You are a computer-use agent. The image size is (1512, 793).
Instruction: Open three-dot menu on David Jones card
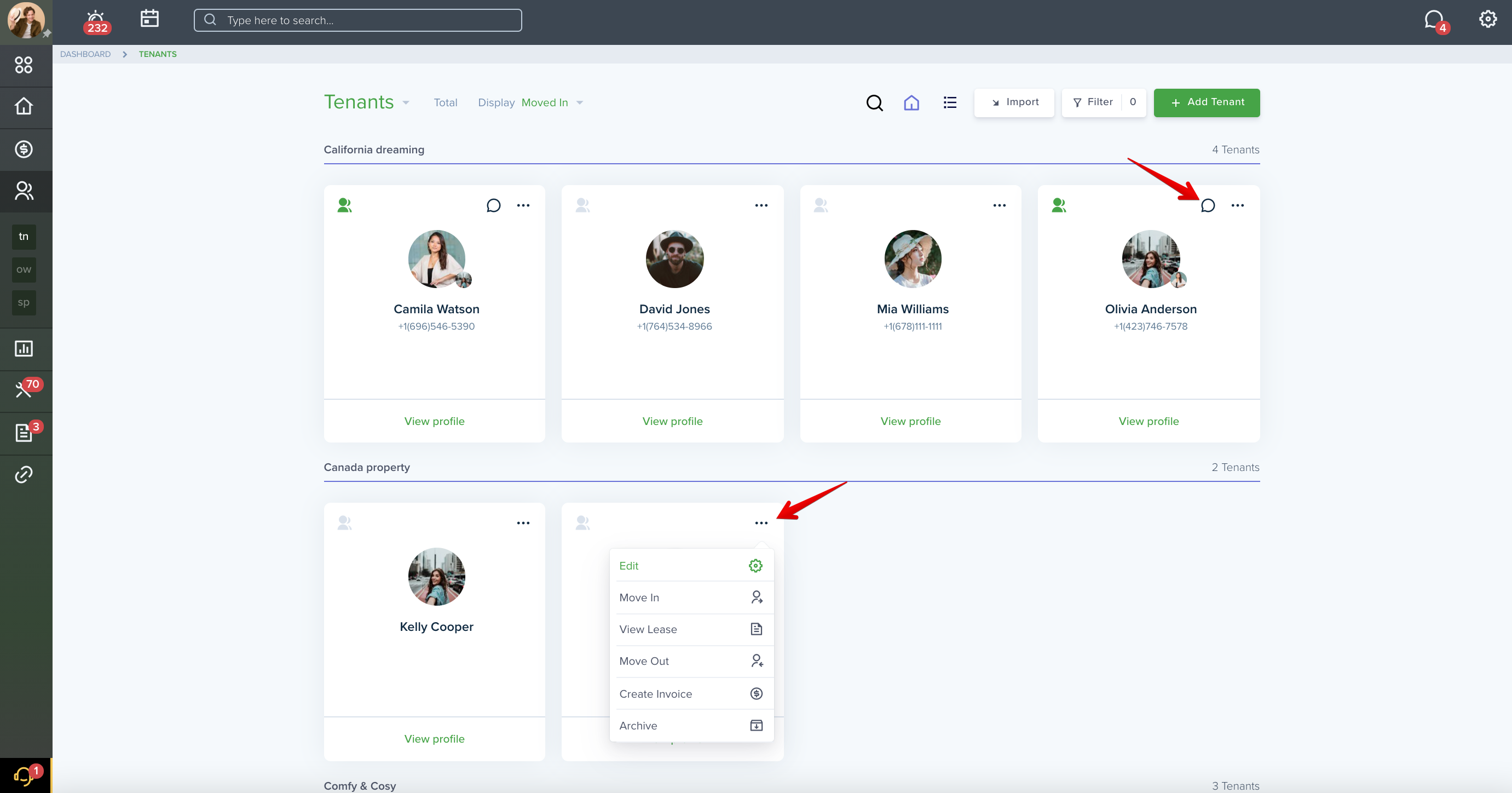pyautogui.click(x=761, y=205)
